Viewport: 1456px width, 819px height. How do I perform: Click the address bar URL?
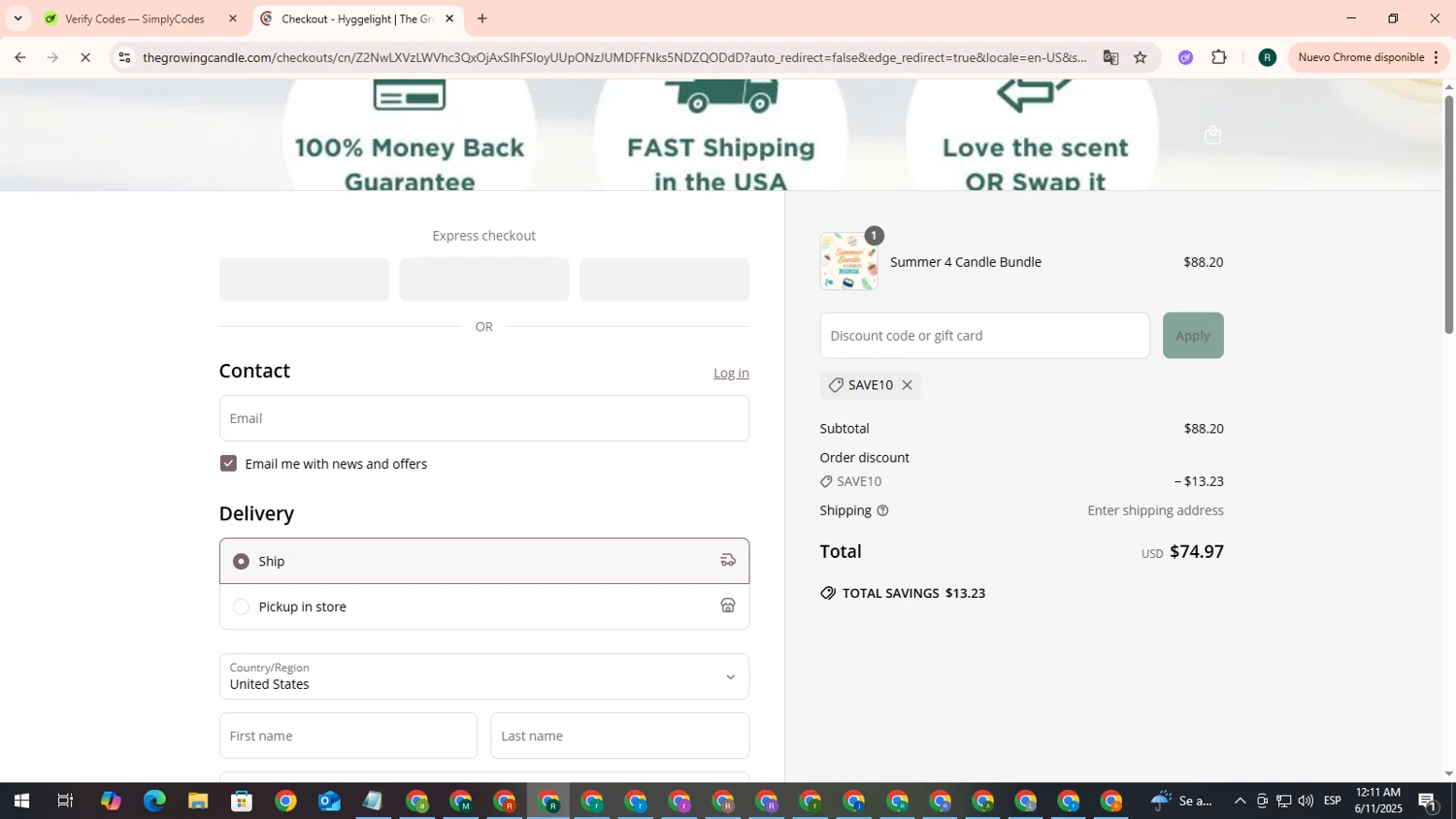(614, 57)
